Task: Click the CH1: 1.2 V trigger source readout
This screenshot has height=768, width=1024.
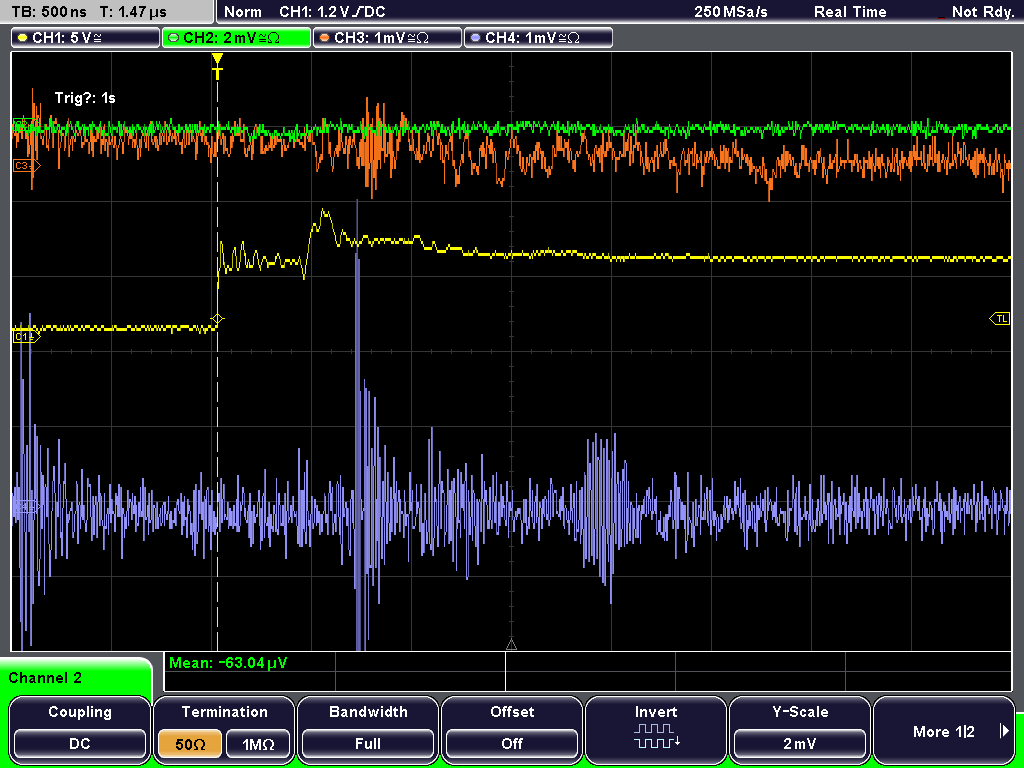Action: pyautogui.click(x=332, y=12)
